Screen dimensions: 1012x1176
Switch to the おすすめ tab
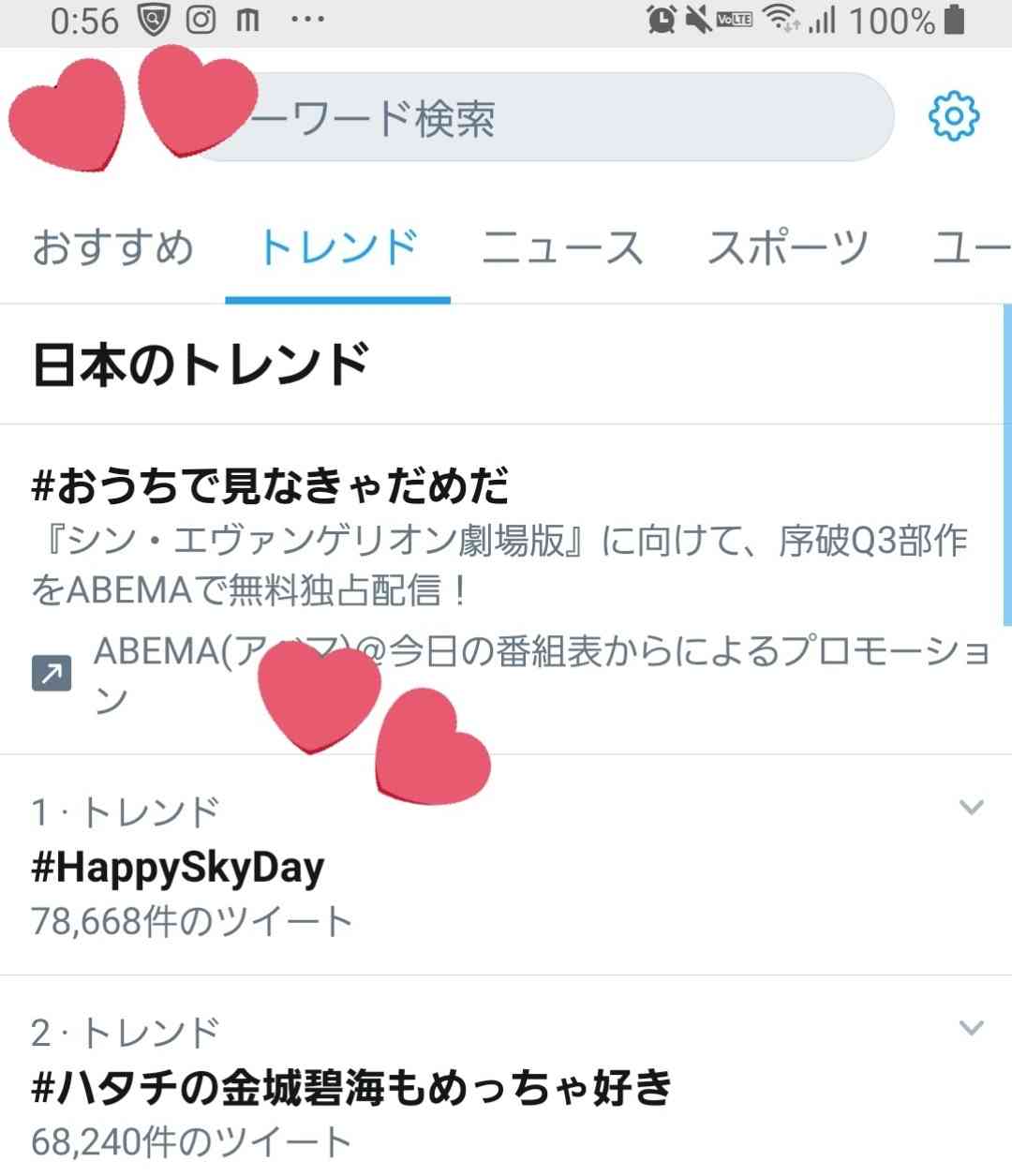click(x=112, y=248)
